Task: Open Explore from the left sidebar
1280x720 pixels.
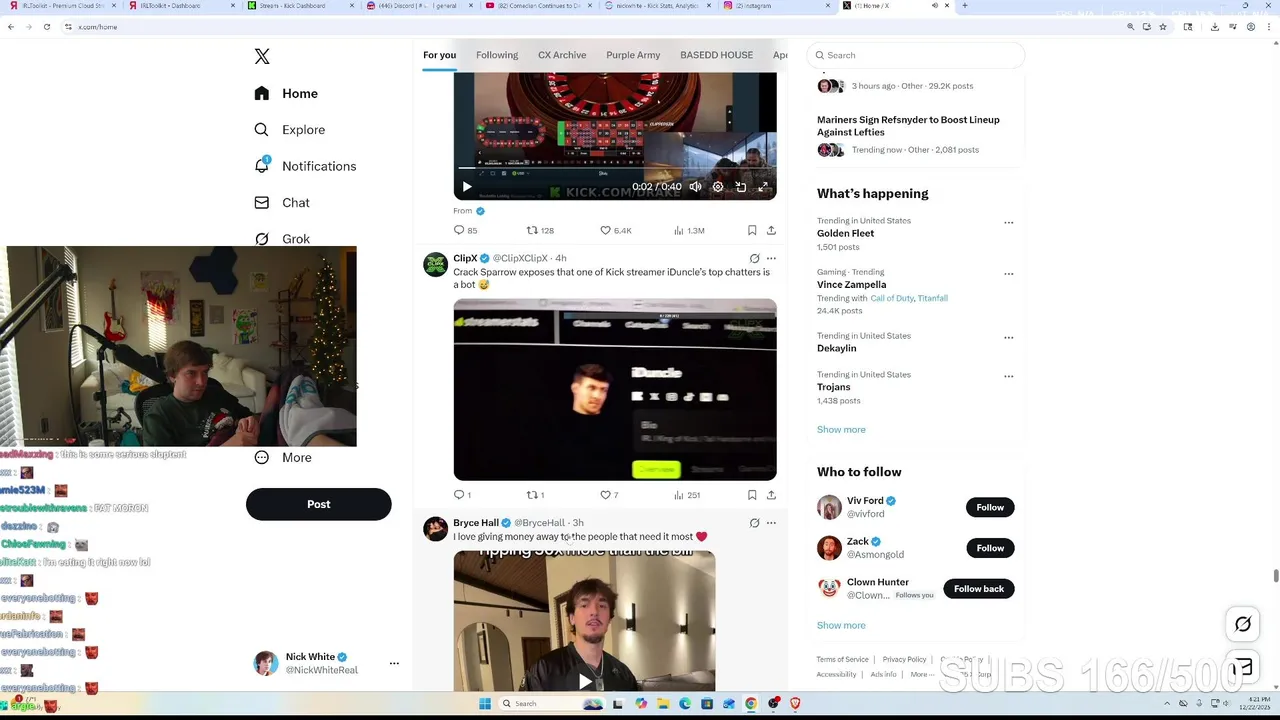Action: coord(289,130)
